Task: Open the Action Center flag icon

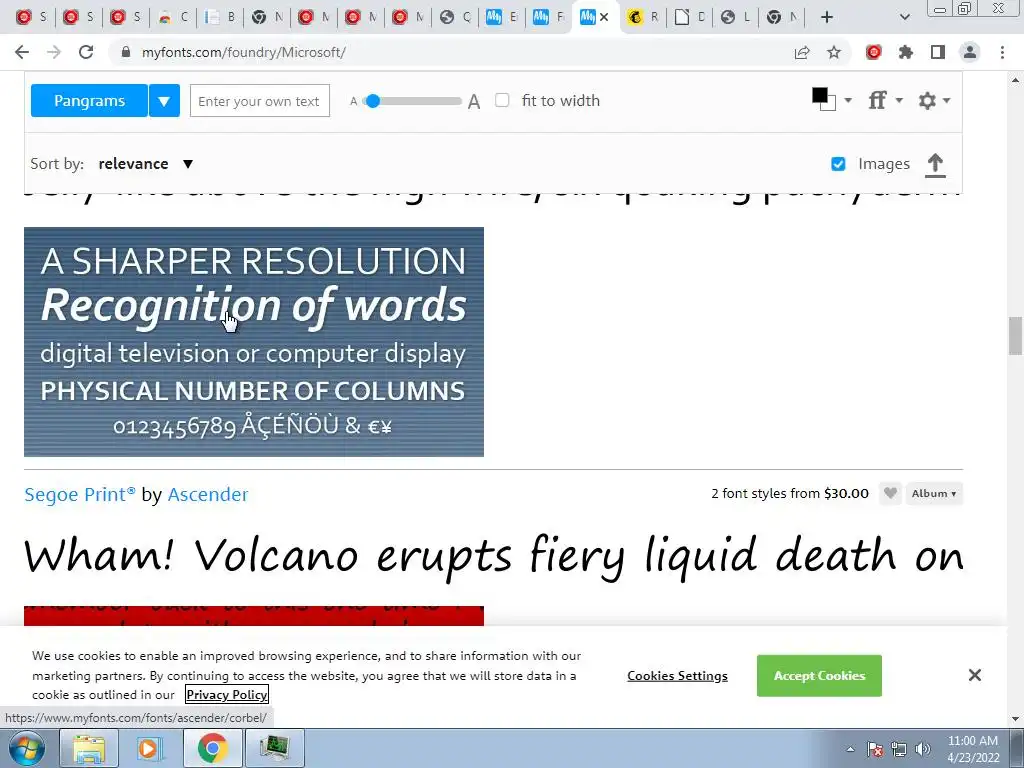Action: click(875, 749)
